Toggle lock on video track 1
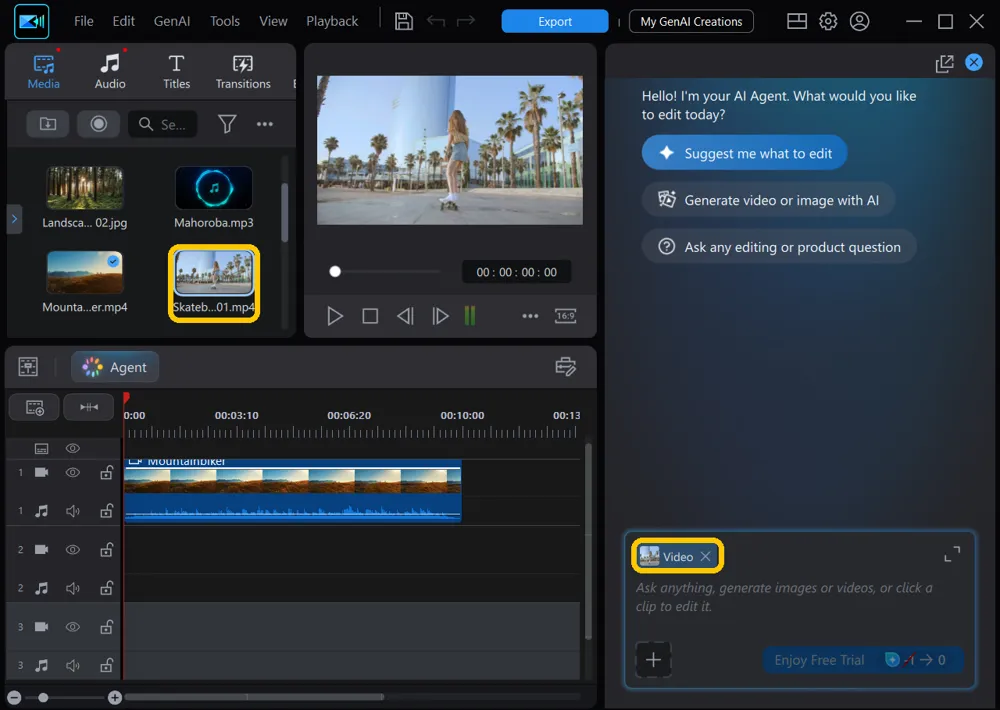This screenshot has width=1000, height=710. coord(107,473)
